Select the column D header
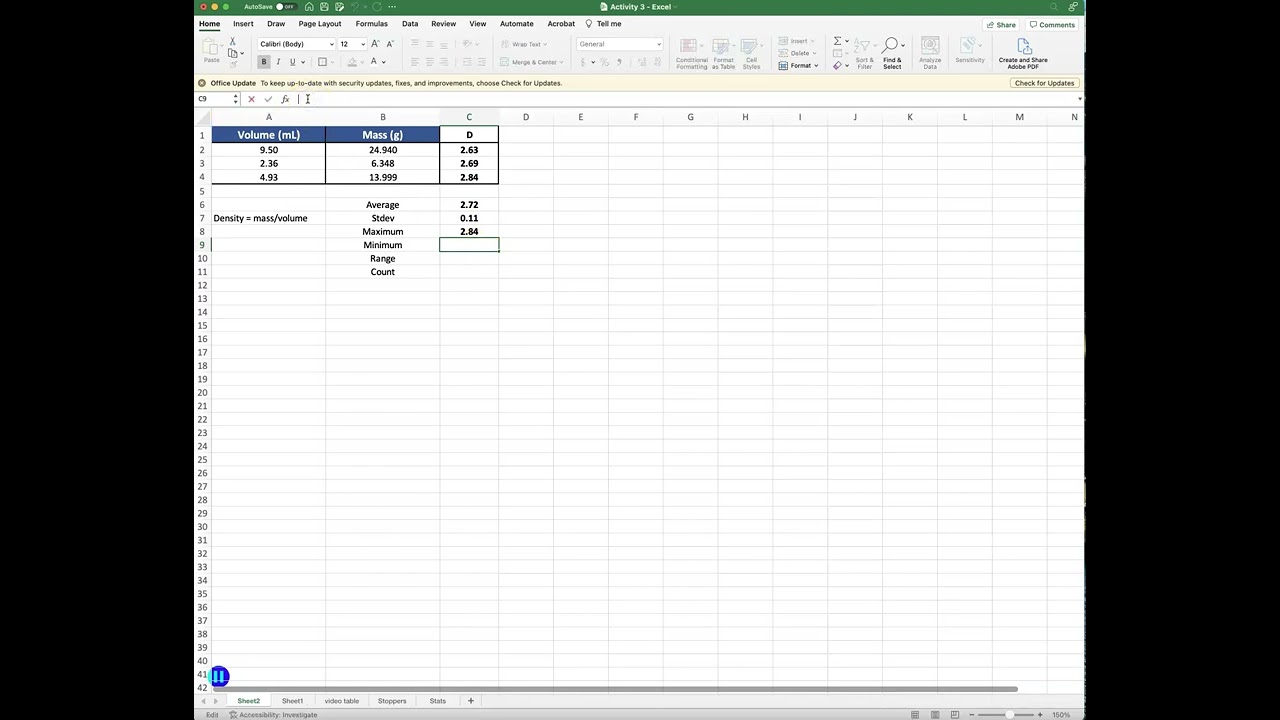 coord(526,117)
